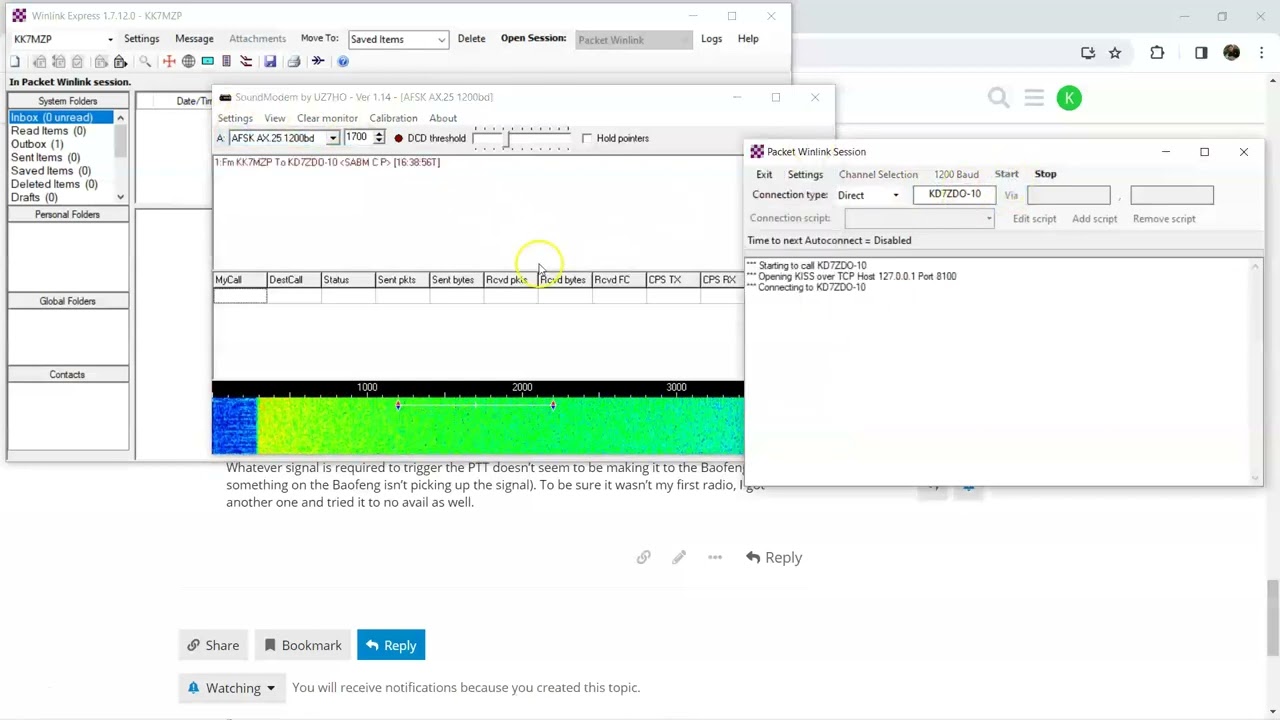Click the green K user avatar
The height and width of the screenshot is (720, 1280).
[1069, 98]
